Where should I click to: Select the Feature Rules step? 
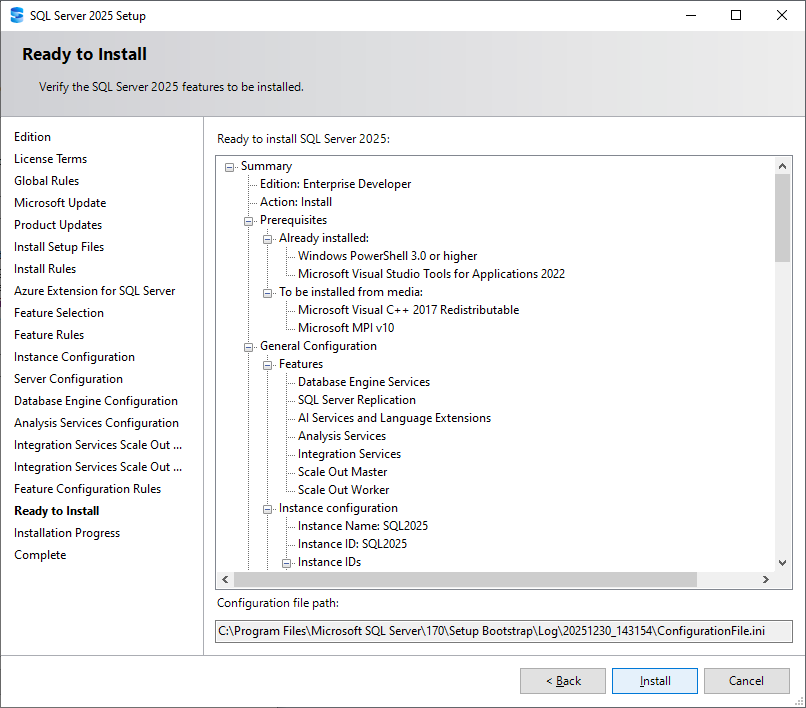tap(49, 335)
